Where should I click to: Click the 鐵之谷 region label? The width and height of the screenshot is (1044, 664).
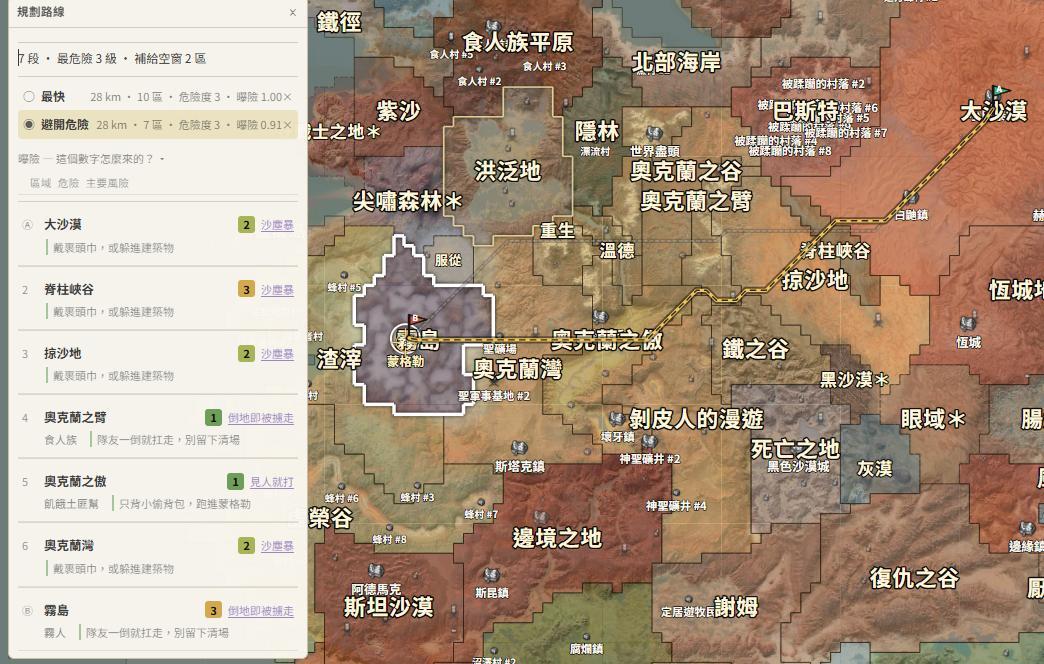pyautogui.click(x=756, y=348)
